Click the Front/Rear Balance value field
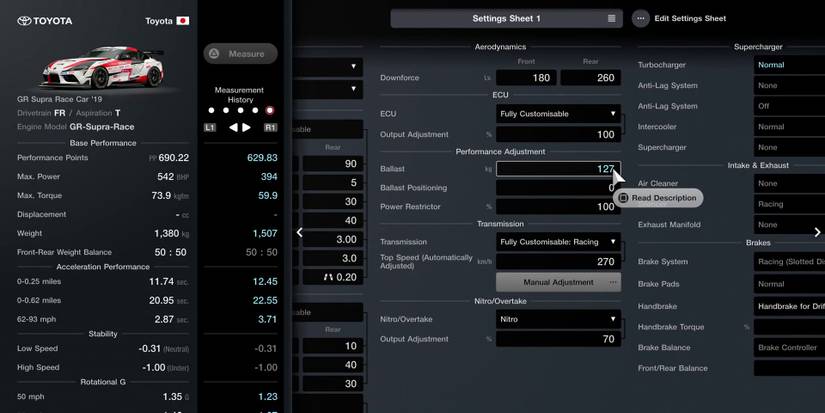Image resolution: width=825 pixels, height=413 pixels. pyautogui.click(x=789, y=368)
